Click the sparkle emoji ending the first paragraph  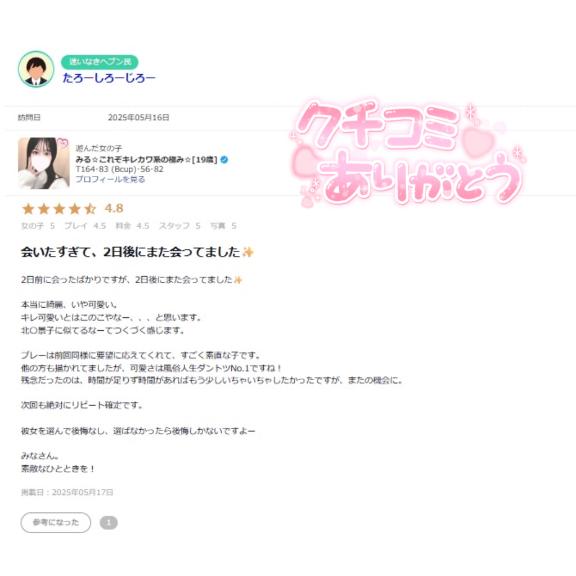[238, 280]
